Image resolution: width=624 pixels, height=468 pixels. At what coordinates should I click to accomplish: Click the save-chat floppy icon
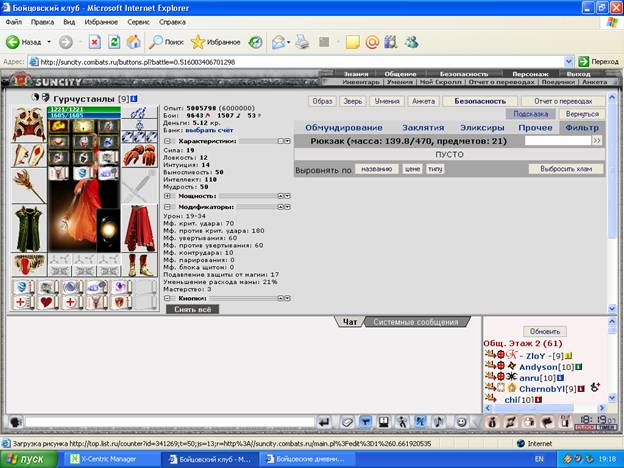(x=383, y=422)
